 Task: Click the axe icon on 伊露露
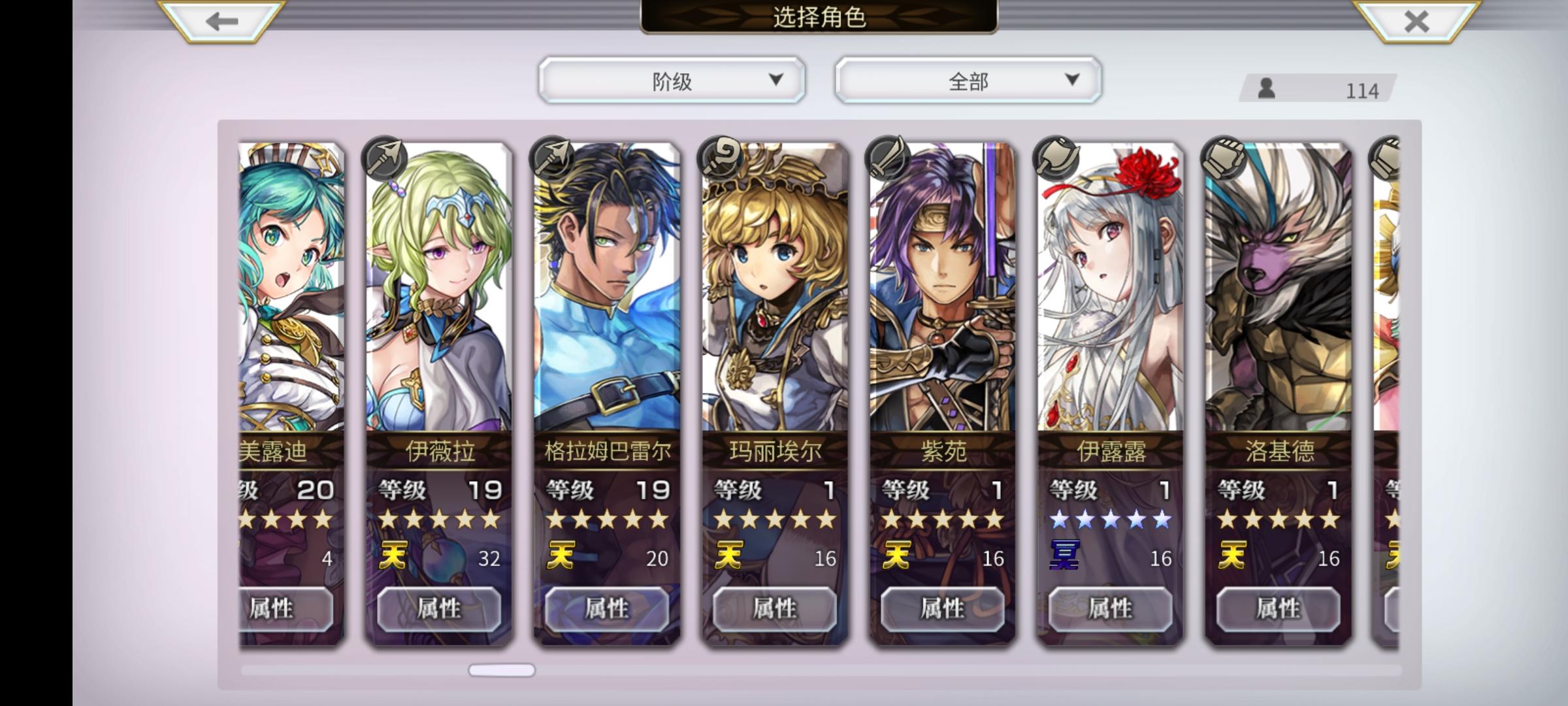(1056, 158)
